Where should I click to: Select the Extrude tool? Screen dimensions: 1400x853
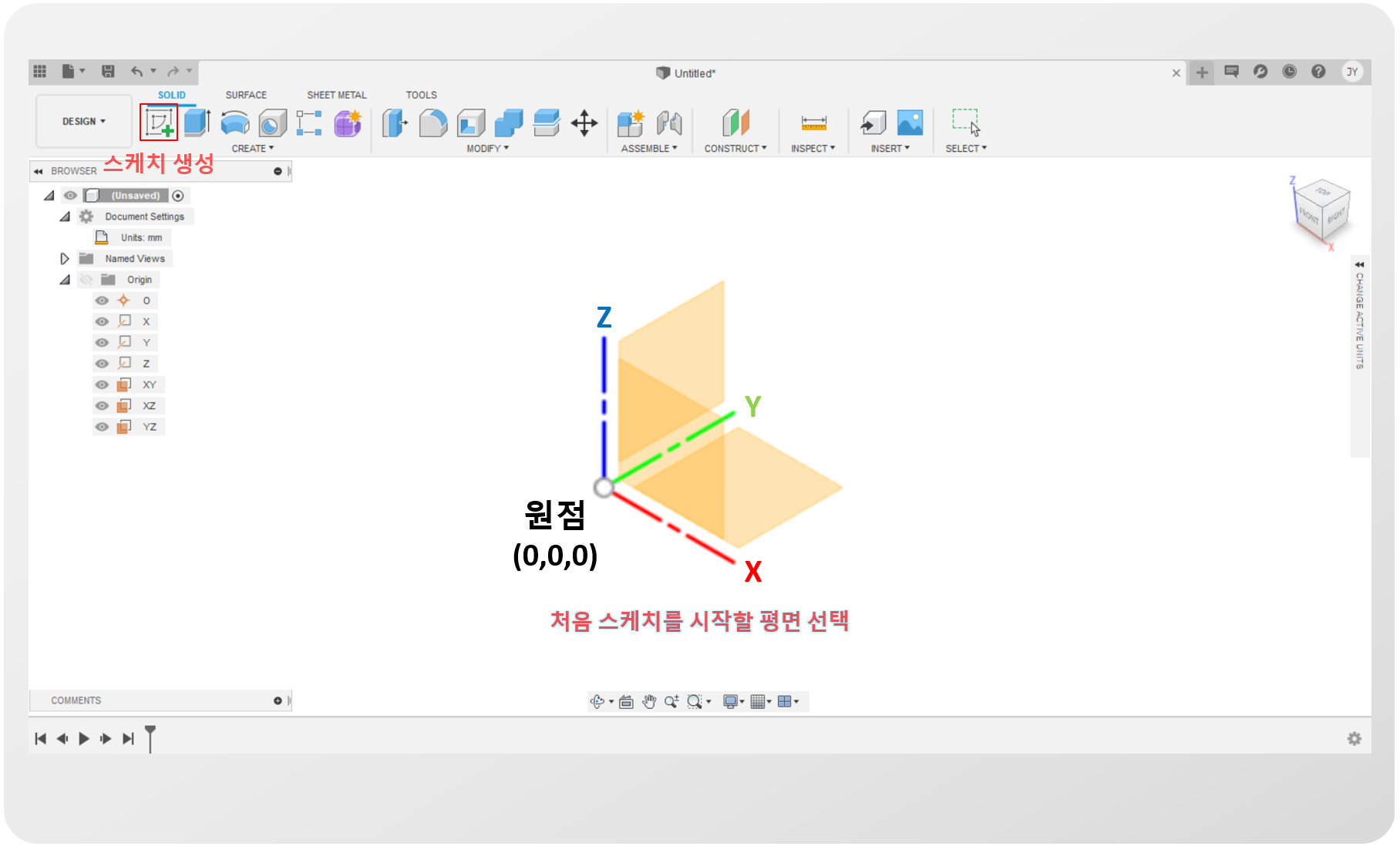[197, 123]
